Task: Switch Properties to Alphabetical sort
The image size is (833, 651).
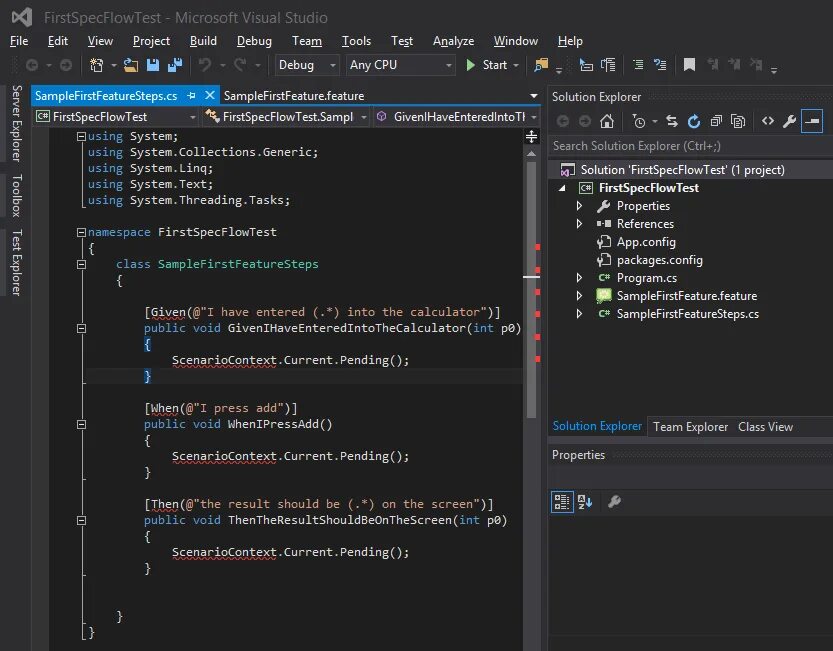Action: (x=585, y=502)
